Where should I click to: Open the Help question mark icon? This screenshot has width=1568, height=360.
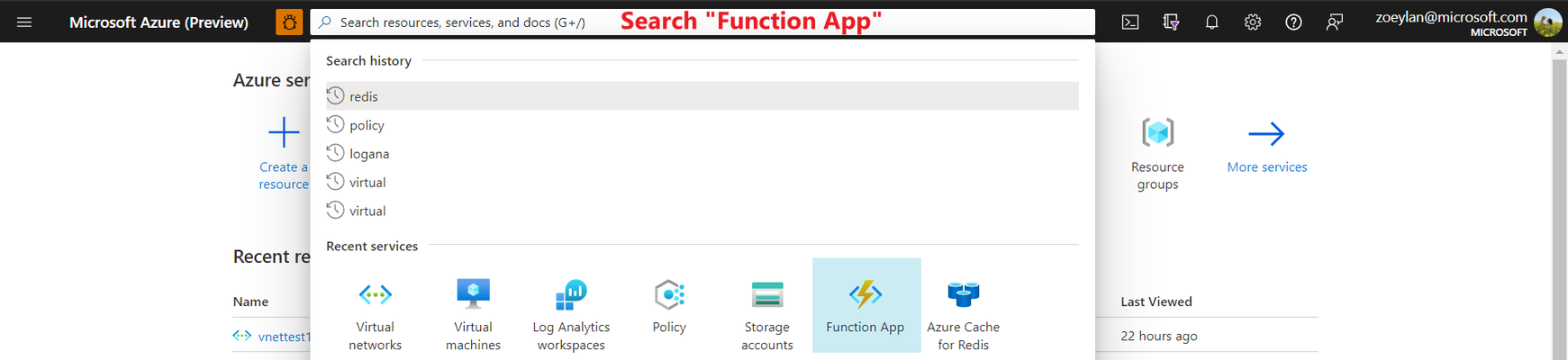click(1293, 22)
